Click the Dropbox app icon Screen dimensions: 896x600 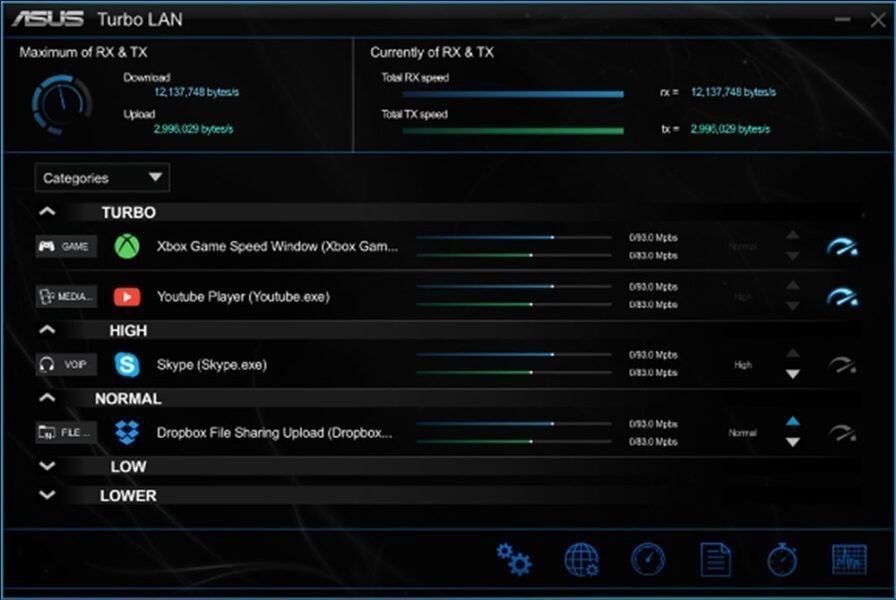127,433
